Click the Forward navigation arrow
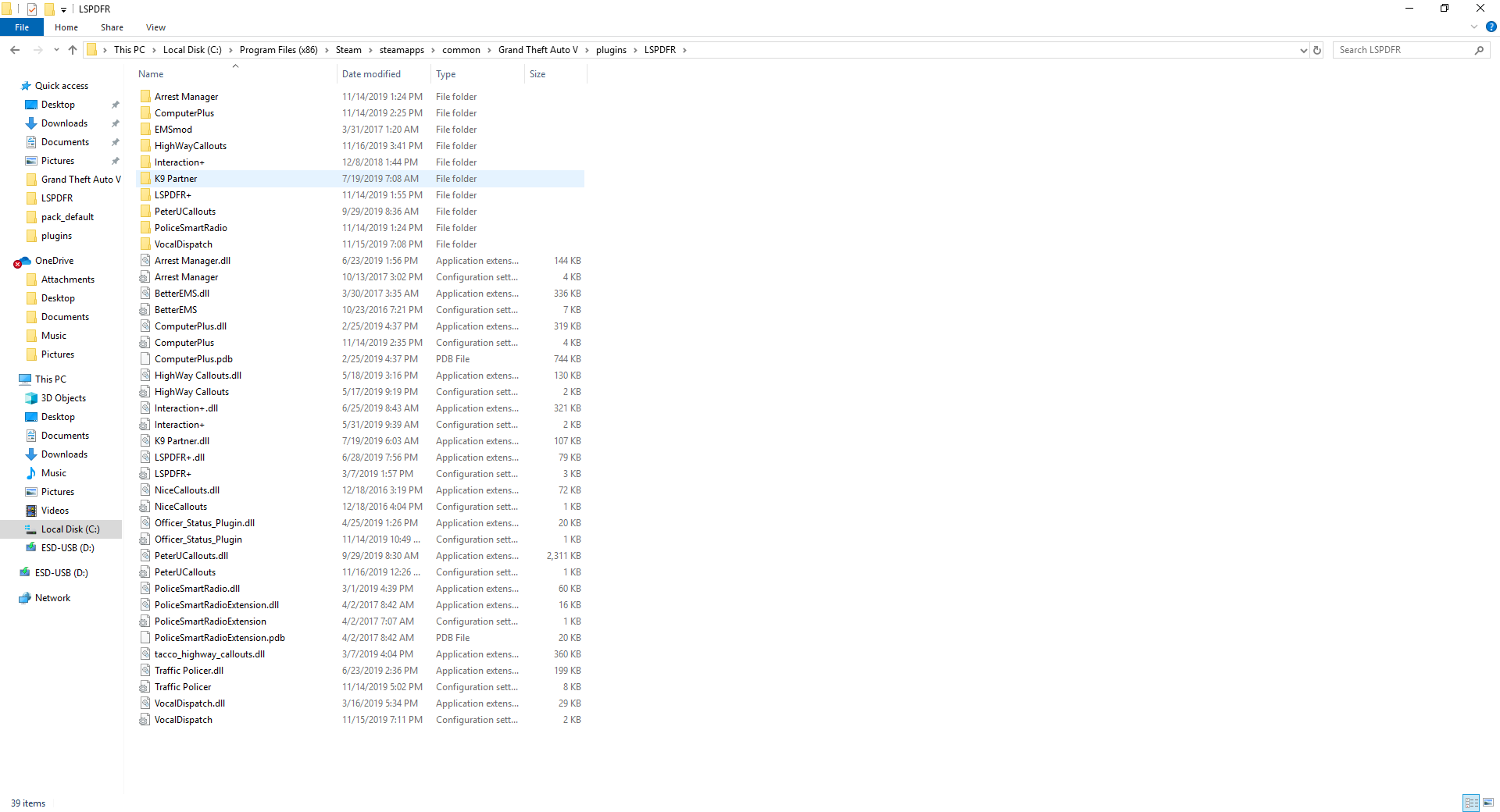This screenshot has width=1500, height=812. click(37, 50)
